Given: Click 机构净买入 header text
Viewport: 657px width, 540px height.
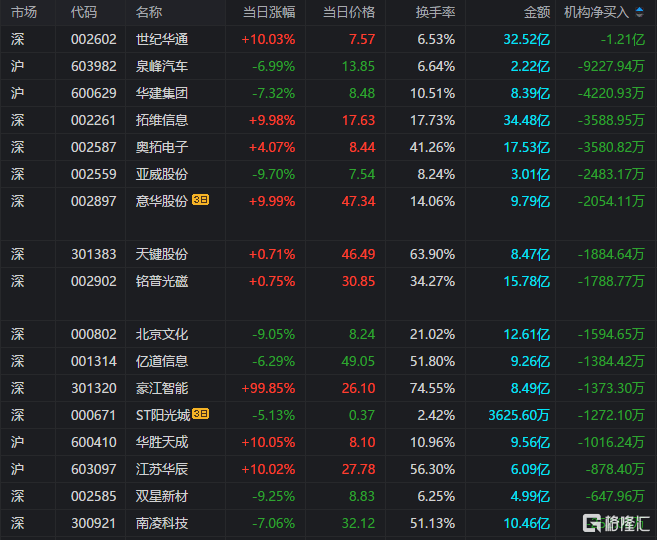Looking at the screenshot, I should (596, 12).
